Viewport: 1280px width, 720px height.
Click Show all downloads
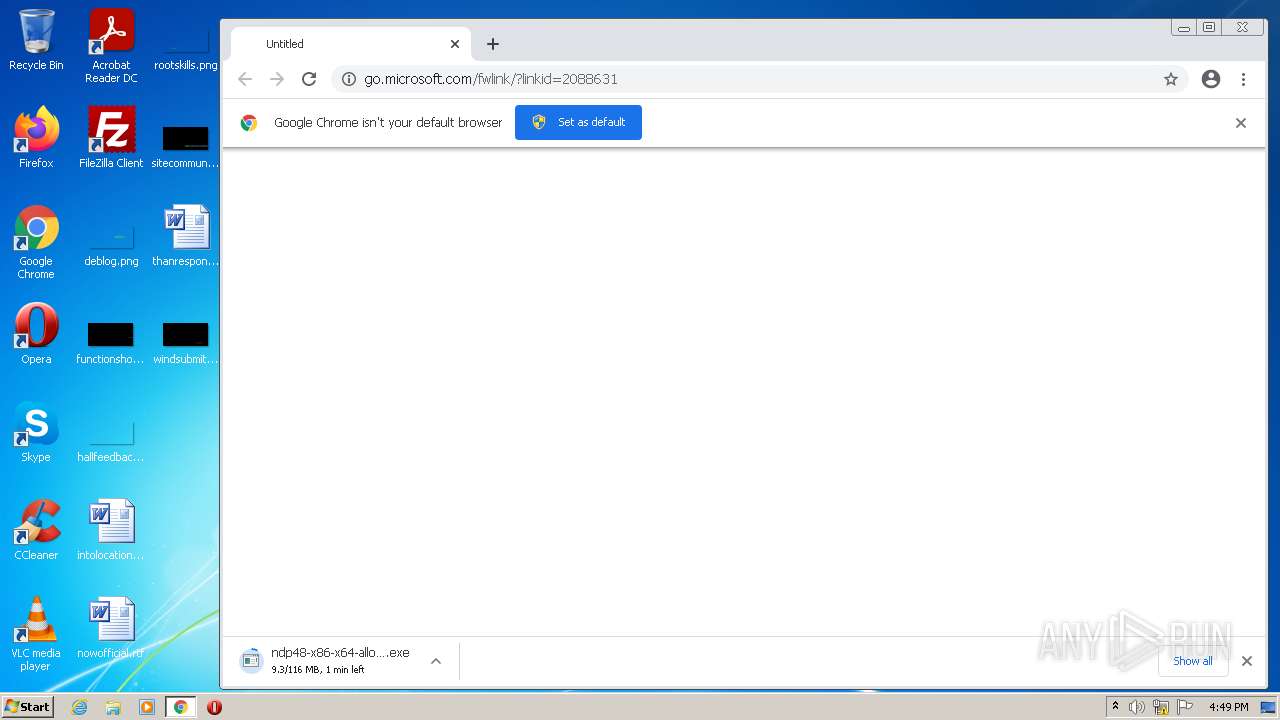pos(1192,661)
